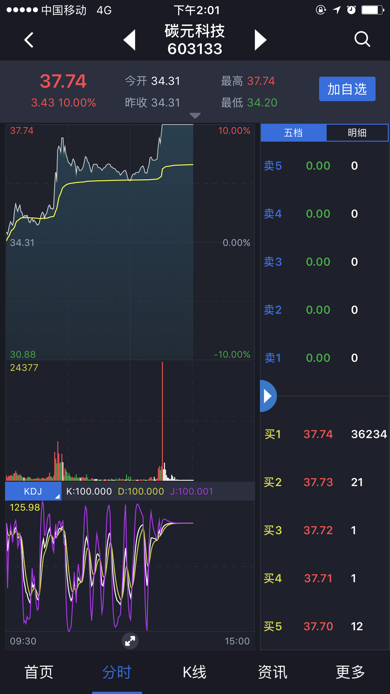390x694 pixels.
Task: Tap the 30.88 lower price label
Action: [23, 355]
